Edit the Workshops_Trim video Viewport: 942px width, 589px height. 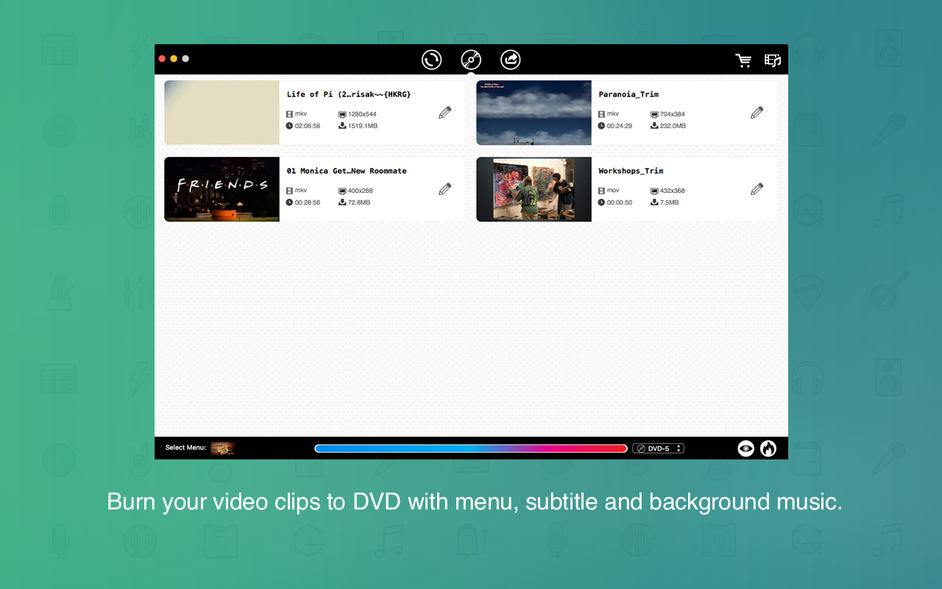click(757, 189)
